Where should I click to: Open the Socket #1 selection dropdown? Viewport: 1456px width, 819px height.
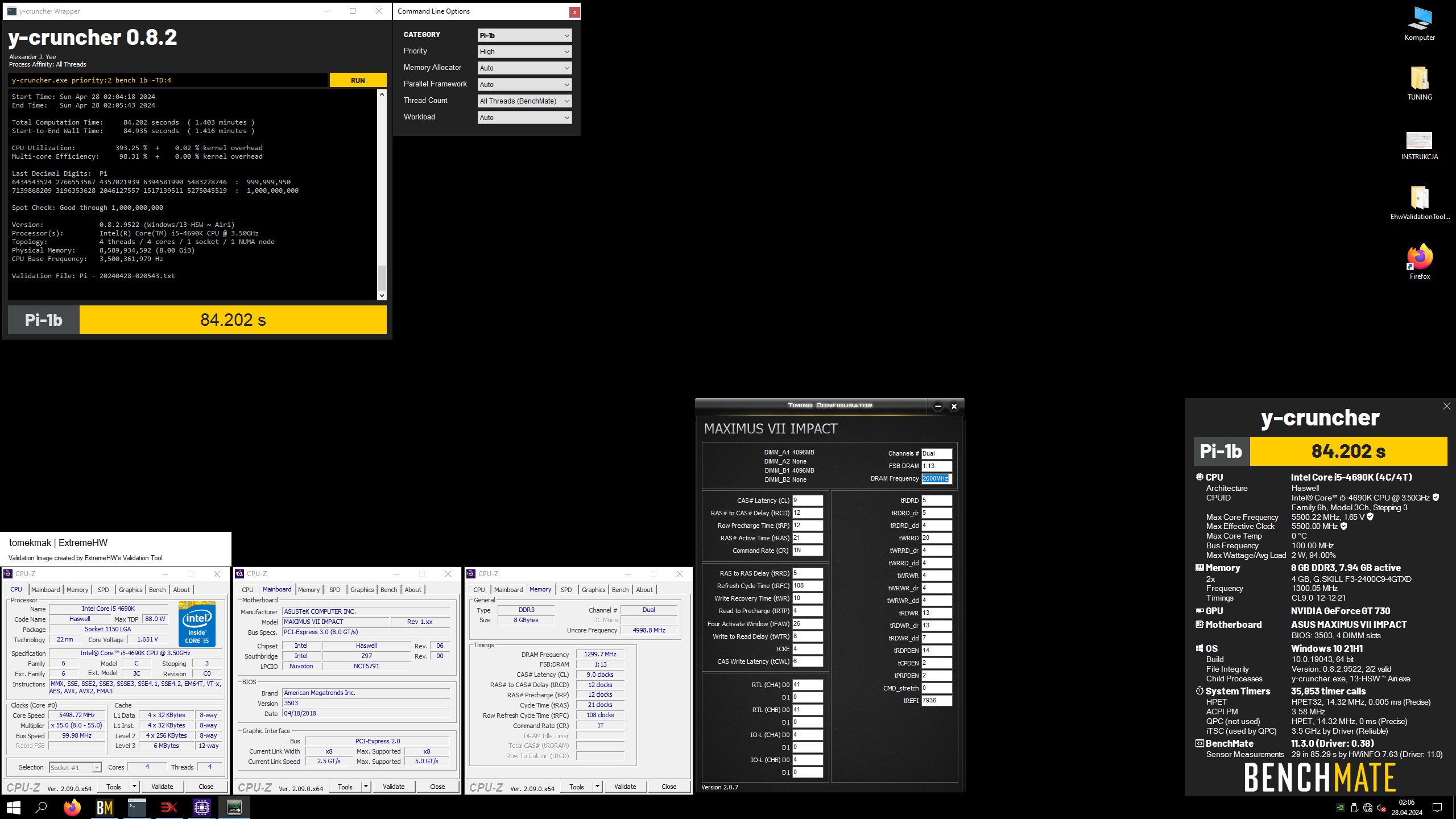tap(75, 767)
